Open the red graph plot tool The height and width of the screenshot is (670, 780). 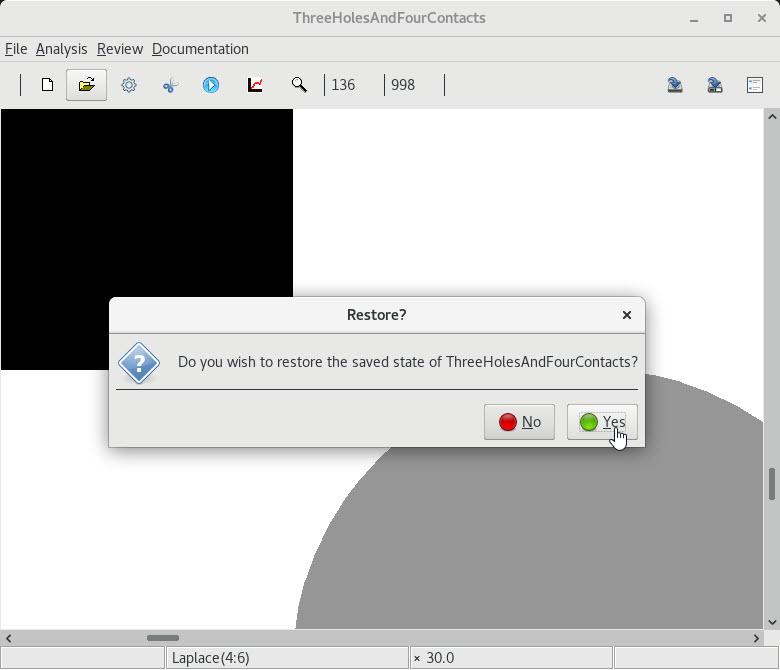[x=255, y=85]
